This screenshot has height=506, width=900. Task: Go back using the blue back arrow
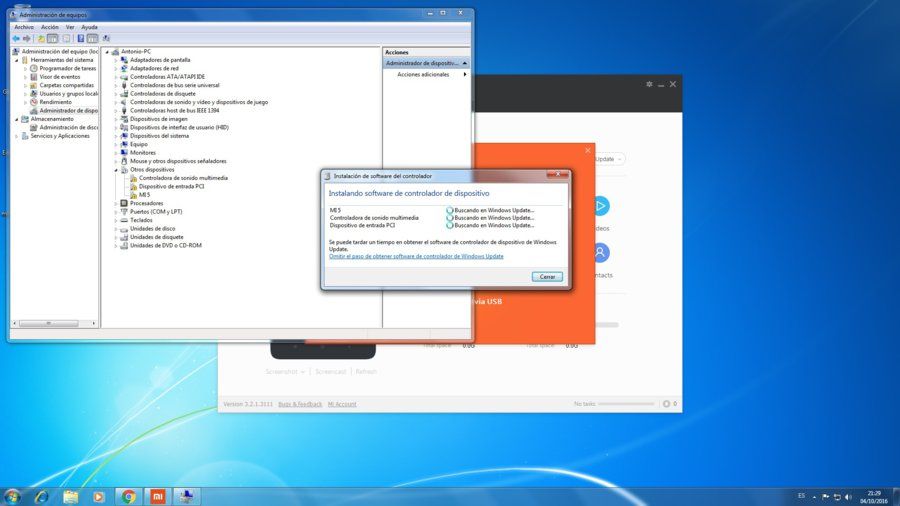(16, 38)
